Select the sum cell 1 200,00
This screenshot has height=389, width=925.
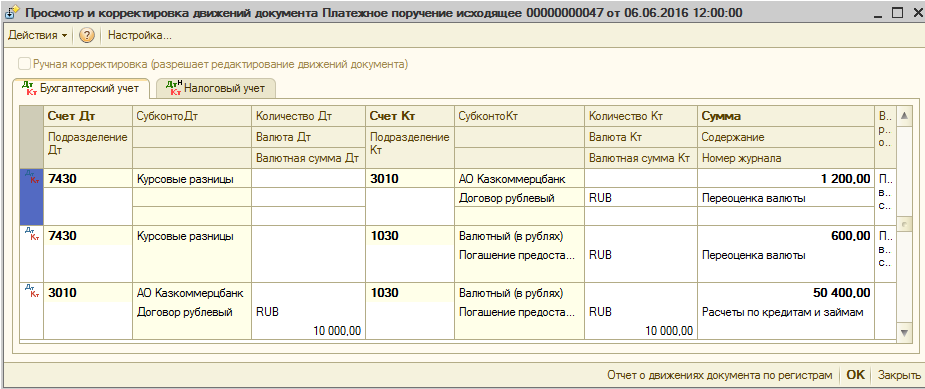(x=786, y=178)
